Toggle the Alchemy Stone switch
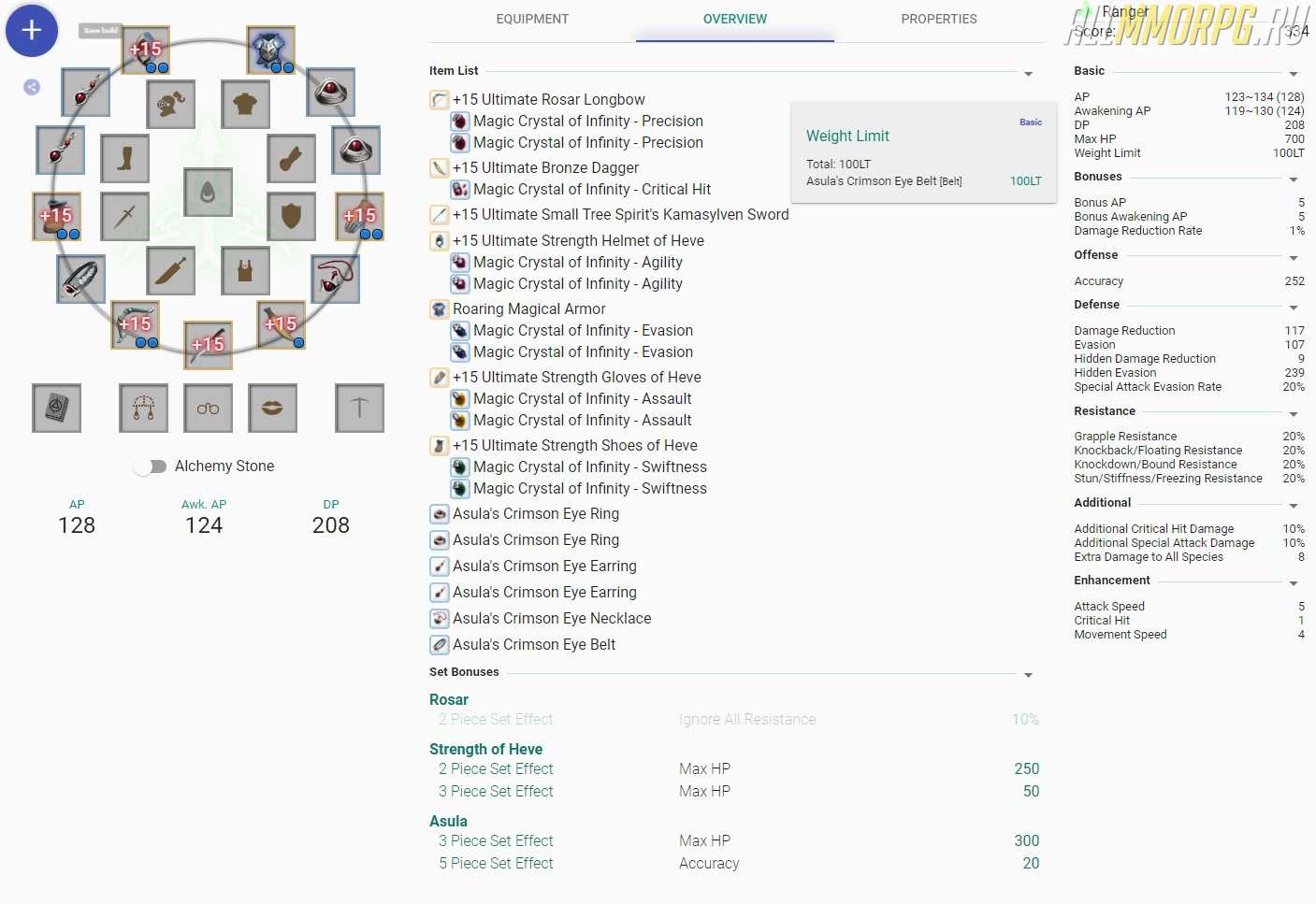Image resolution: width=1316 pixels, height=904 pixels. (x=150, y=466)
